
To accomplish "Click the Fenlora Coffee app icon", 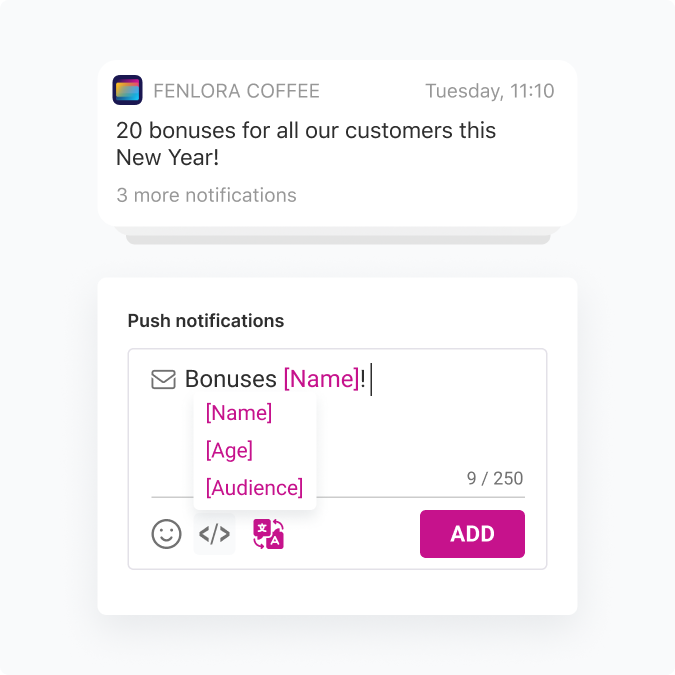I will (127, 91).
